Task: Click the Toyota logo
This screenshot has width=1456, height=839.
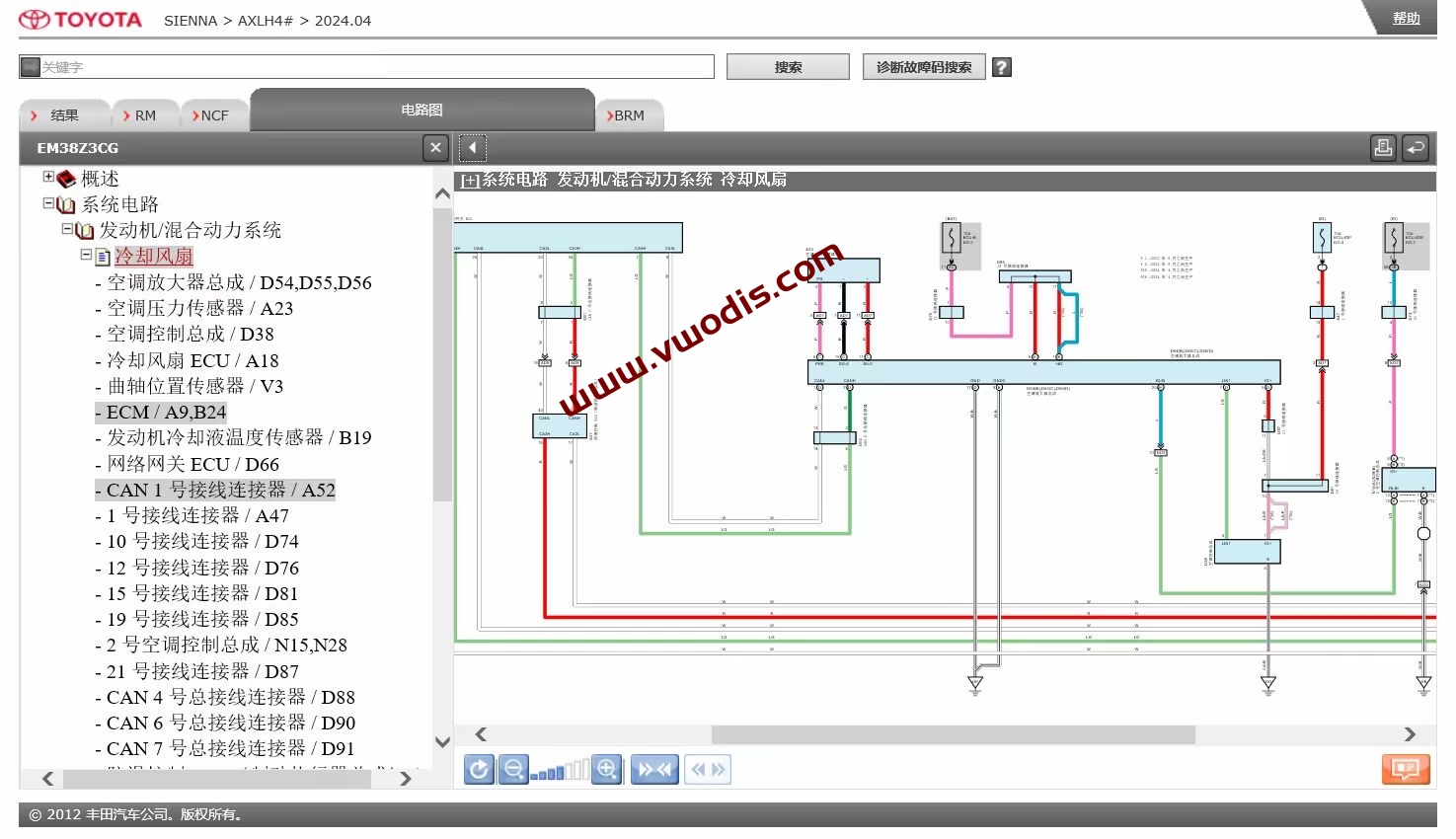Action: click(79, 18)
